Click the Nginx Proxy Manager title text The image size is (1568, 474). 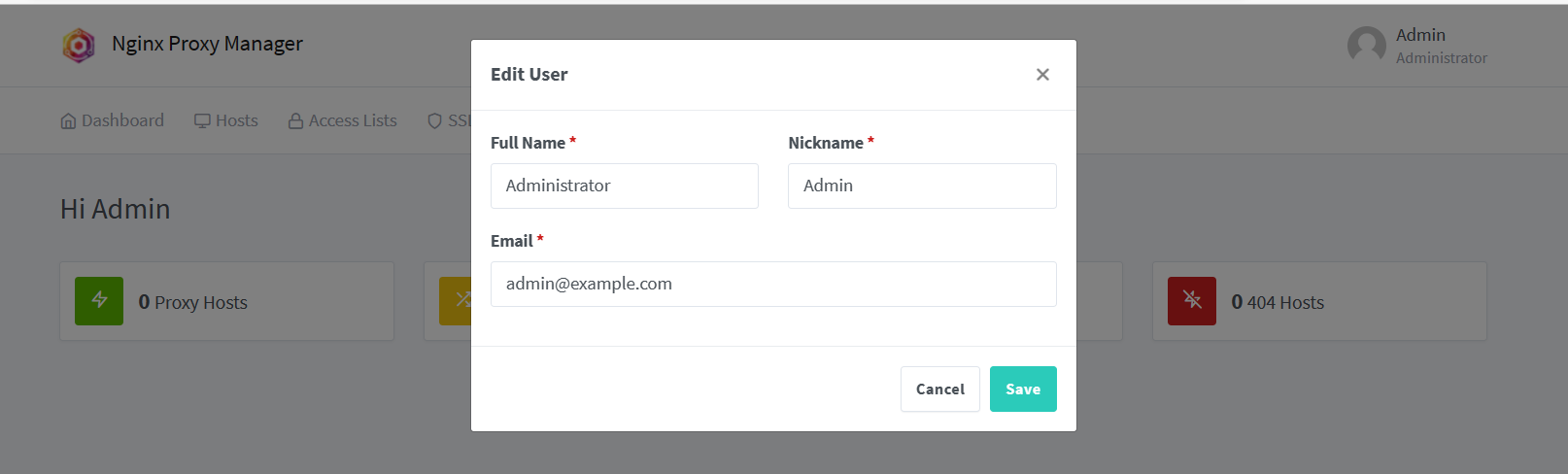[207, 44]
